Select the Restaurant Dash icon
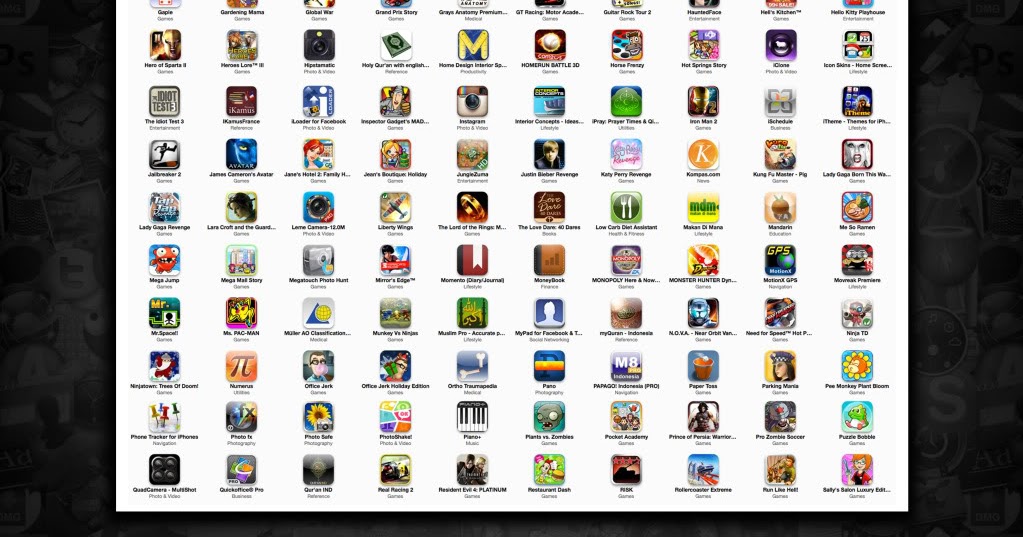This screenshot has width=1023, height=537. [549, 470]
